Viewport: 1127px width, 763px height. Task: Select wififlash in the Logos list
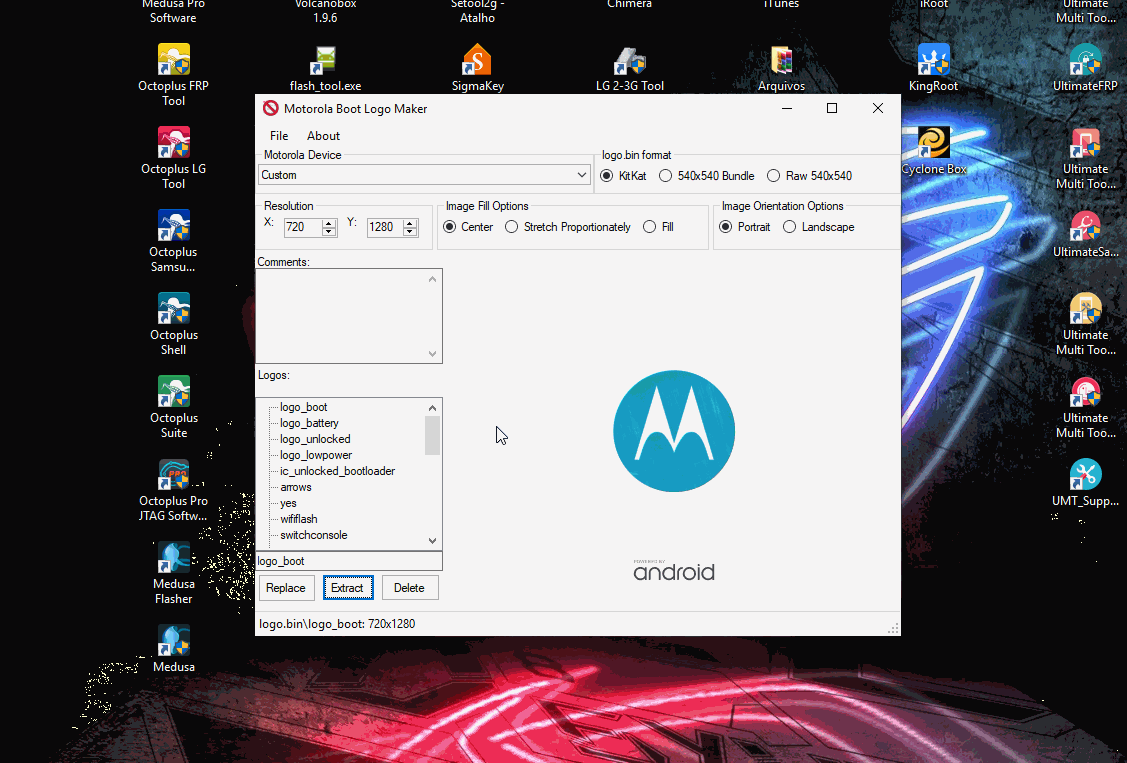tap(299, 519)
